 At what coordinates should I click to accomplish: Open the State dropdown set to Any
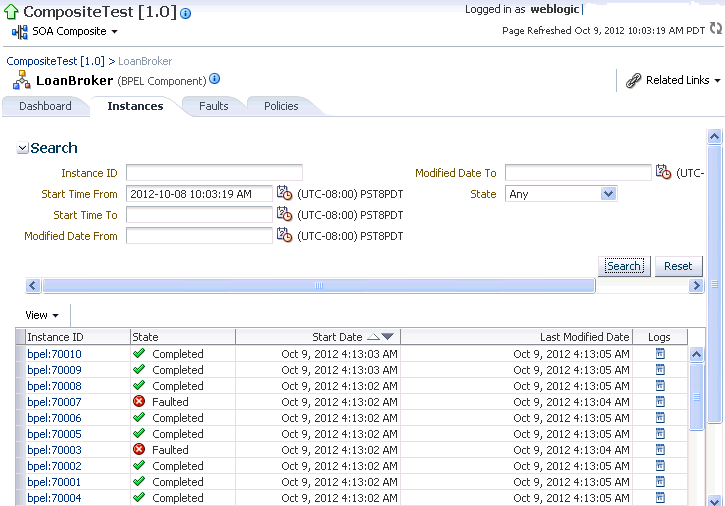(561, 194)
